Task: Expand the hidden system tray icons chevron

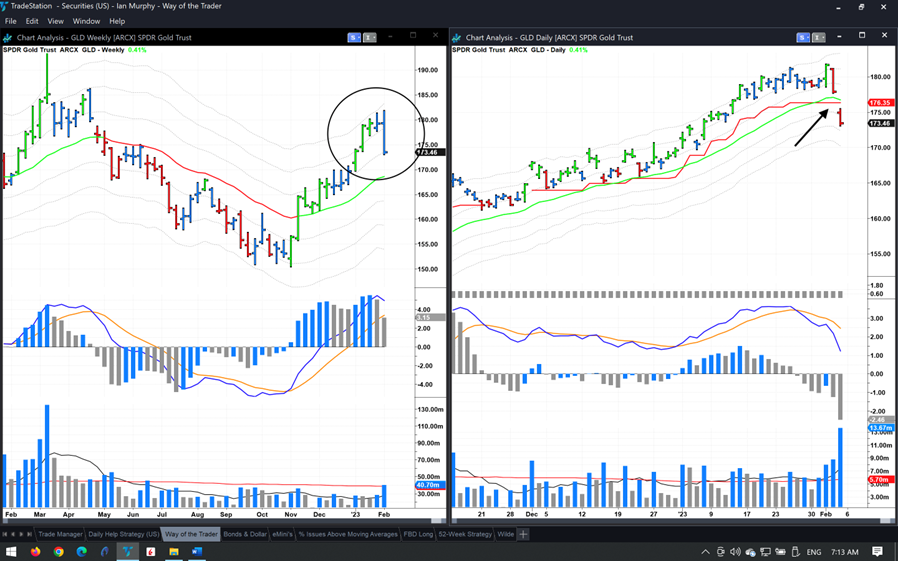Action: click(x=705, y=552)
